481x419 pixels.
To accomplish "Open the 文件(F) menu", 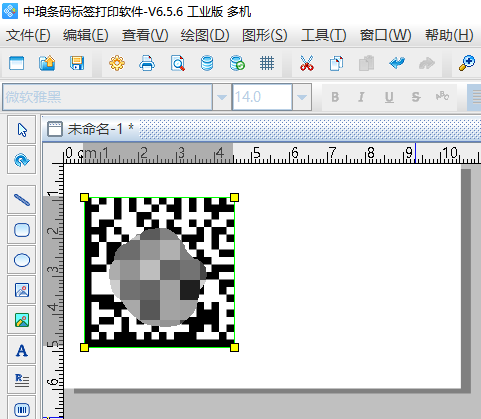I will point(28,35).
